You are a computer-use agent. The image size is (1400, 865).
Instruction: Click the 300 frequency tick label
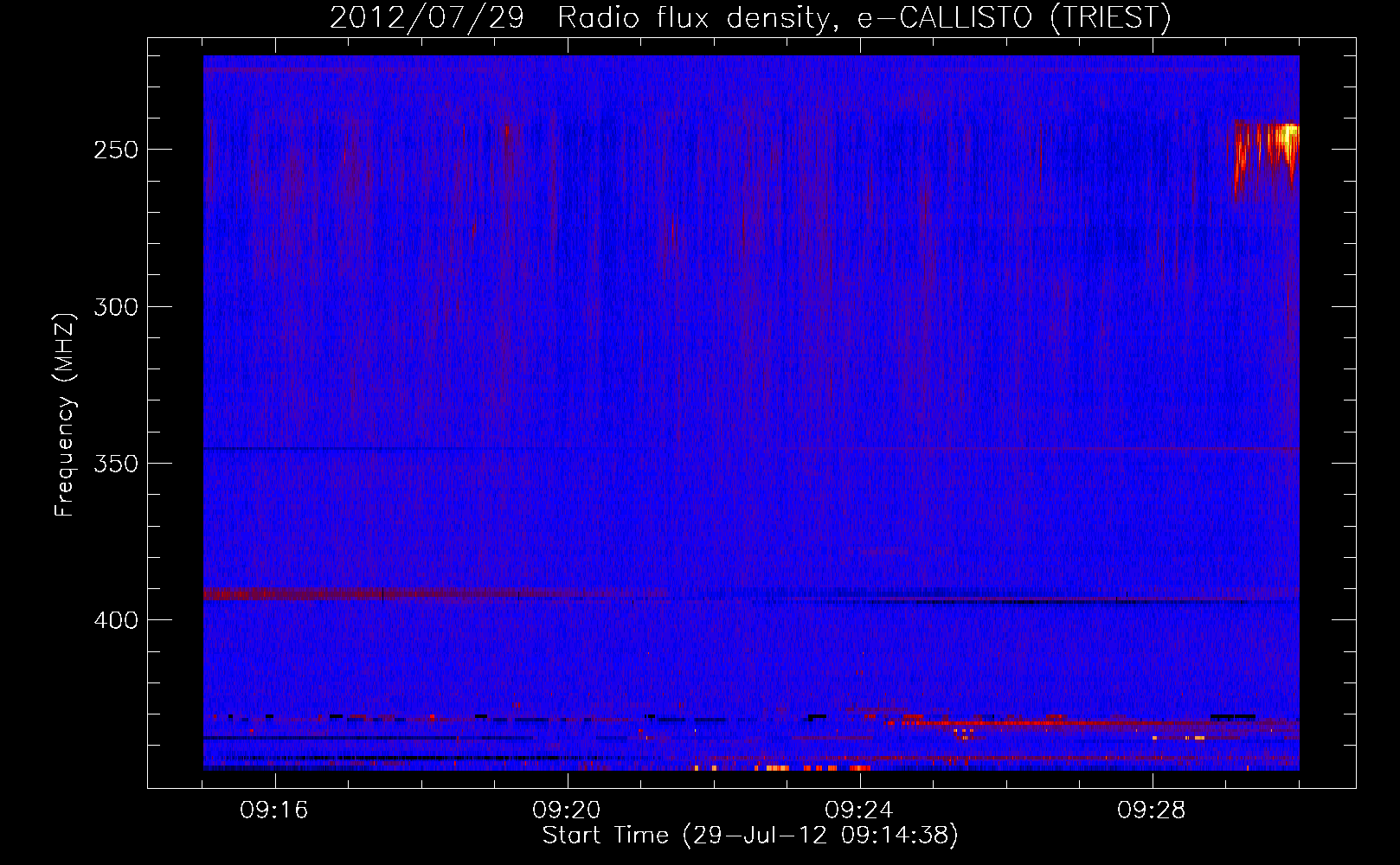pos(116,307)
